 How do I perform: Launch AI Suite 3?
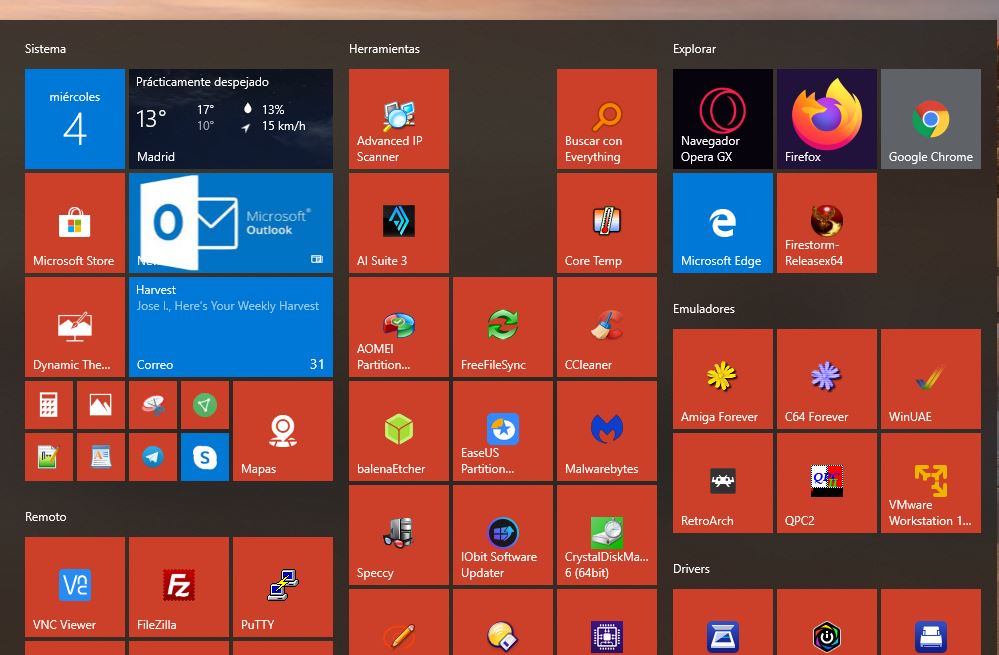tap(399, 223)
